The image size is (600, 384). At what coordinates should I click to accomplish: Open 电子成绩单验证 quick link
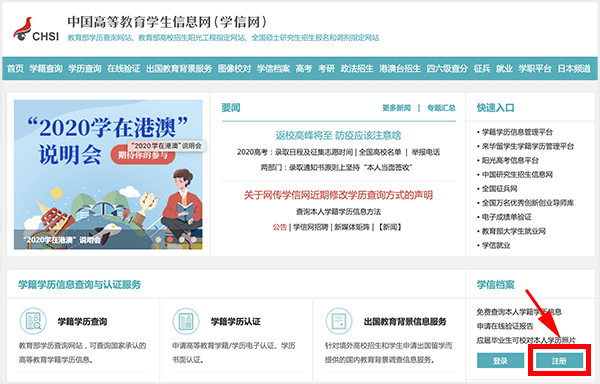(x=507, y=217)
